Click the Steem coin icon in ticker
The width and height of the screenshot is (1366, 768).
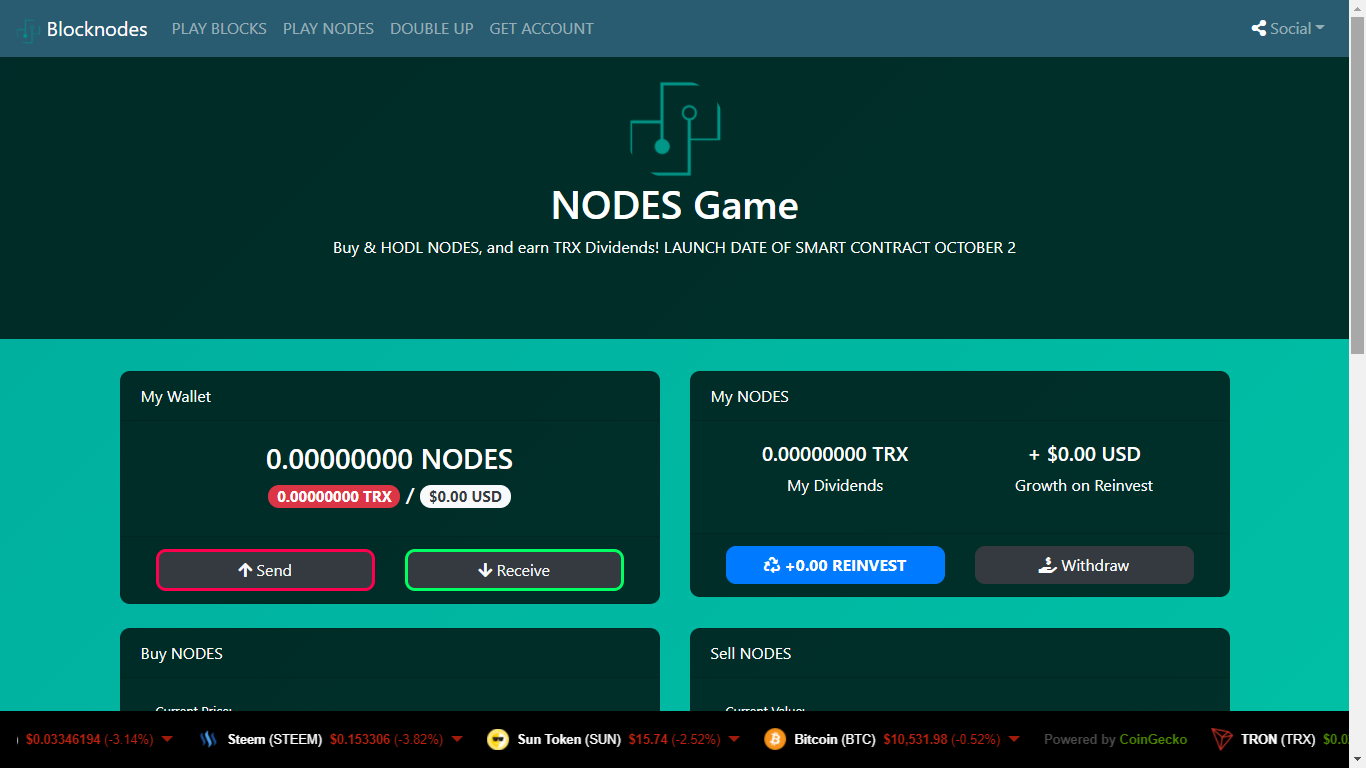click(x=208, y=739)
